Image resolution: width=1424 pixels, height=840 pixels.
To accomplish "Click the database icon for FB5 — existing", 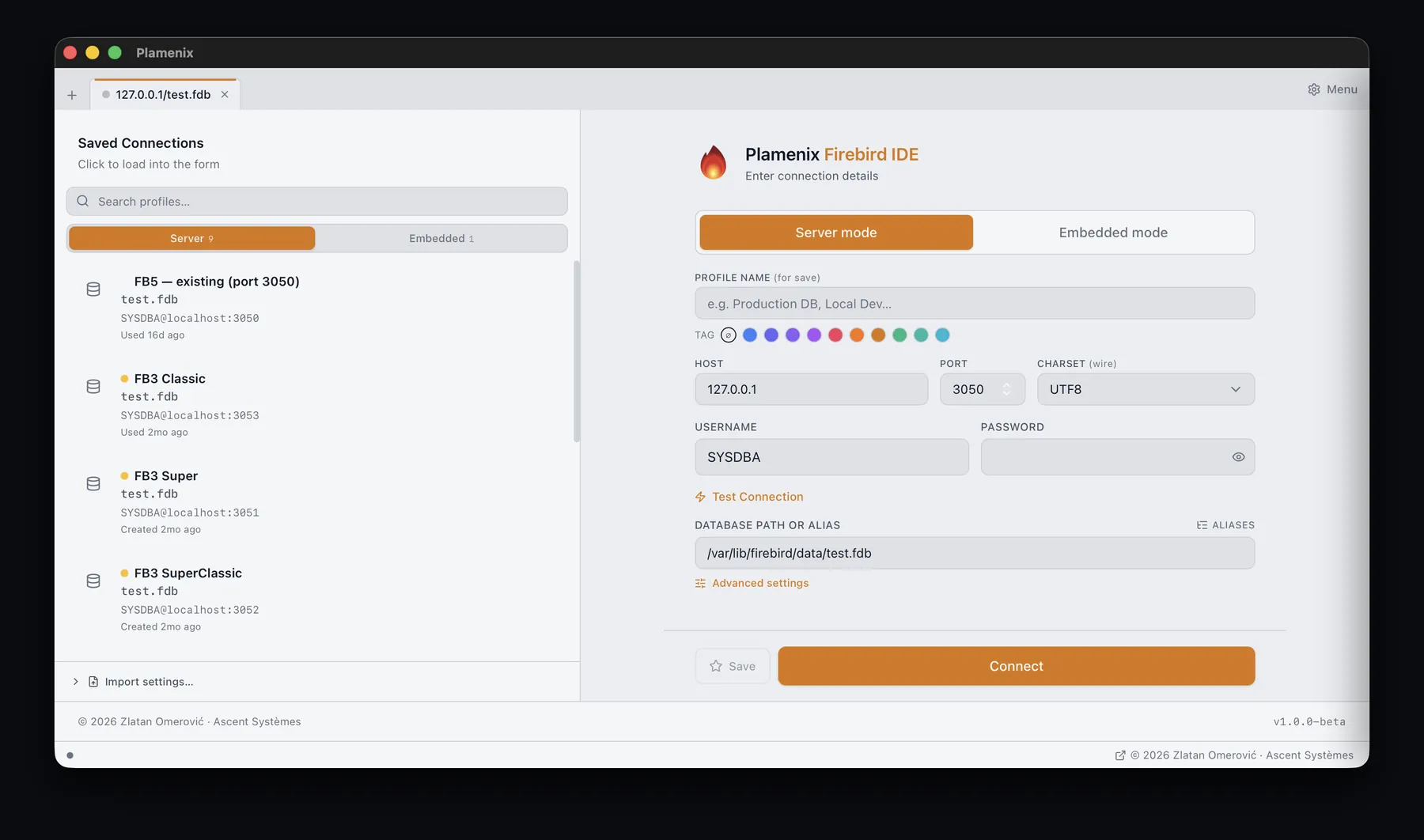I will coord(93,289).
